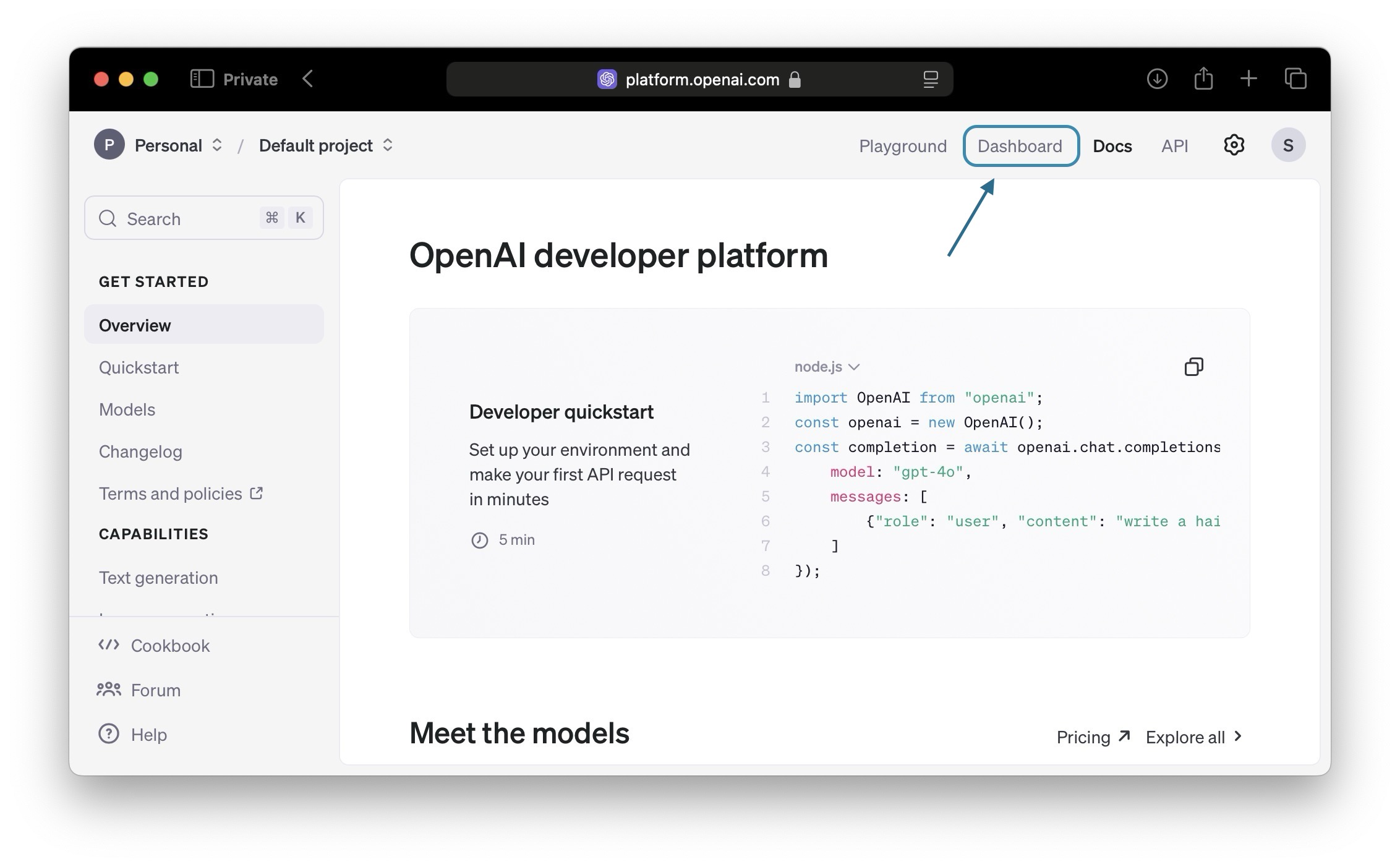Click the clock icon next to 5 min
The image size is (1400, 867).
[x=480, y=540]
